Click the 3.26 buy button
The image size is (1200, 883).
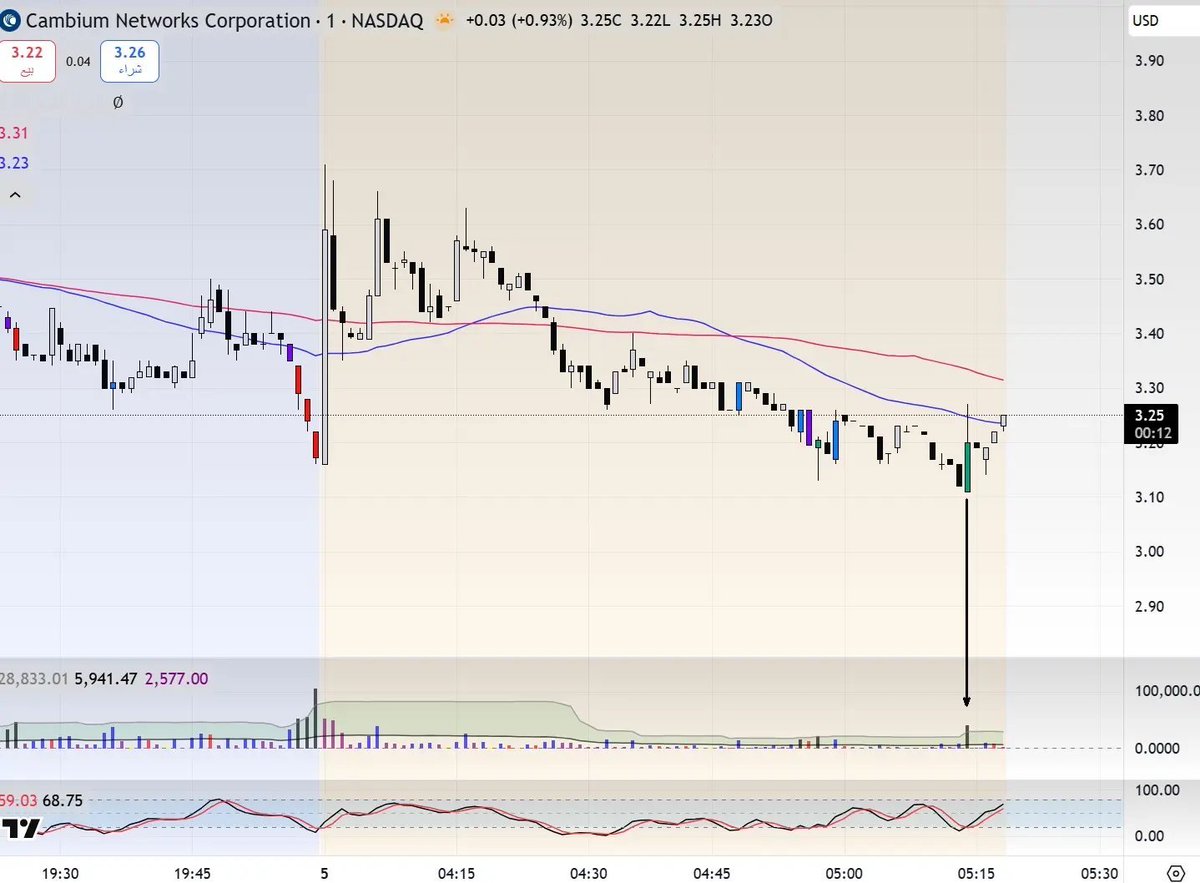click(128, 61)
